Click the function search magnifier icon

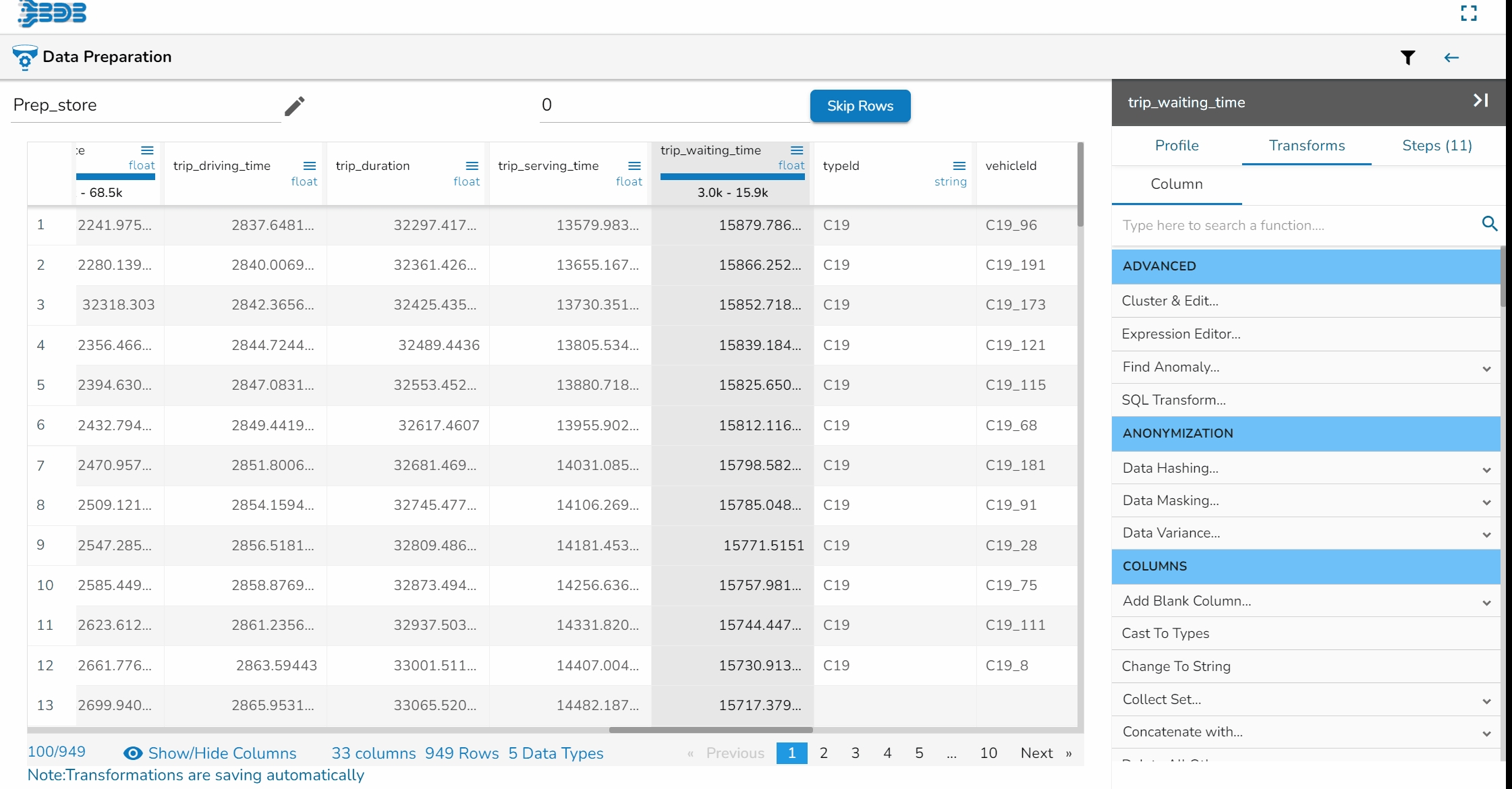tap(1490, 224)
